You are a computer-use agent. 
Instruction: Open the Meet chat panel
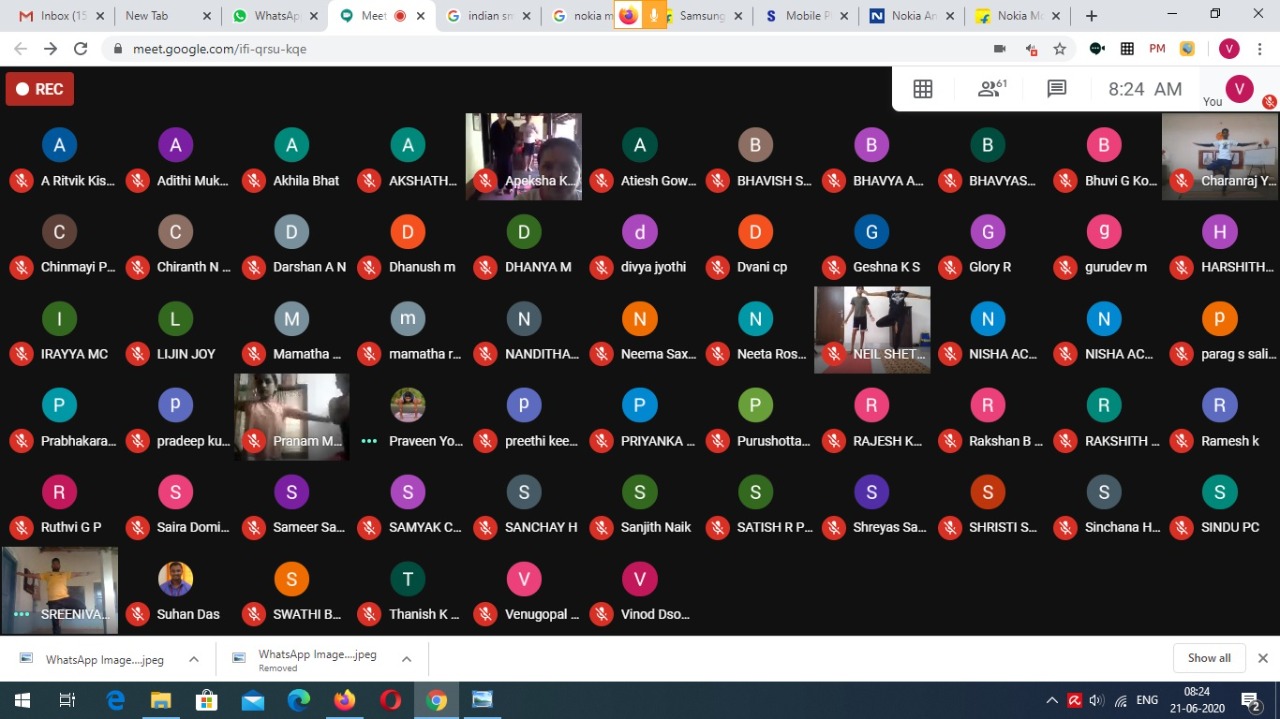click(1056, 89)
